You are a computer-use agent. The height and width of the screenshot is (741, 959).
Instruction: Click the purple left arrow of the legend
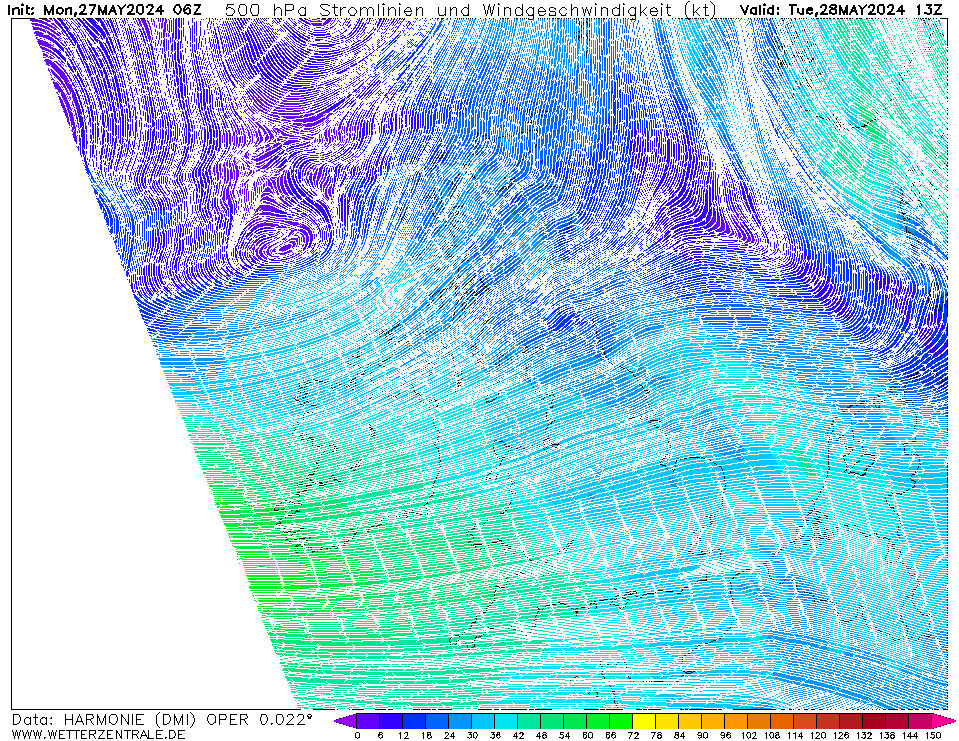(x=345, y=721)
